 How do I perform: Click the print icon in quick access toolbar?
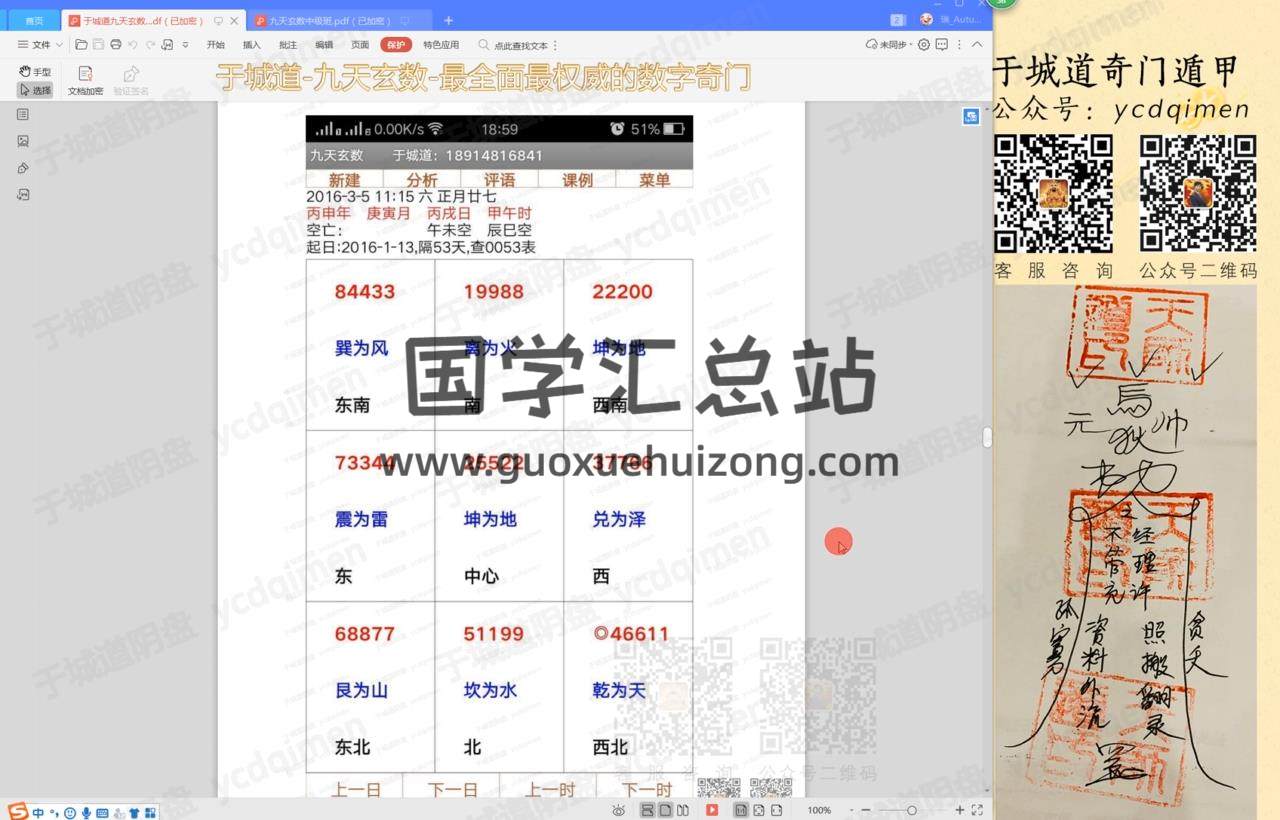coord(115,45)
